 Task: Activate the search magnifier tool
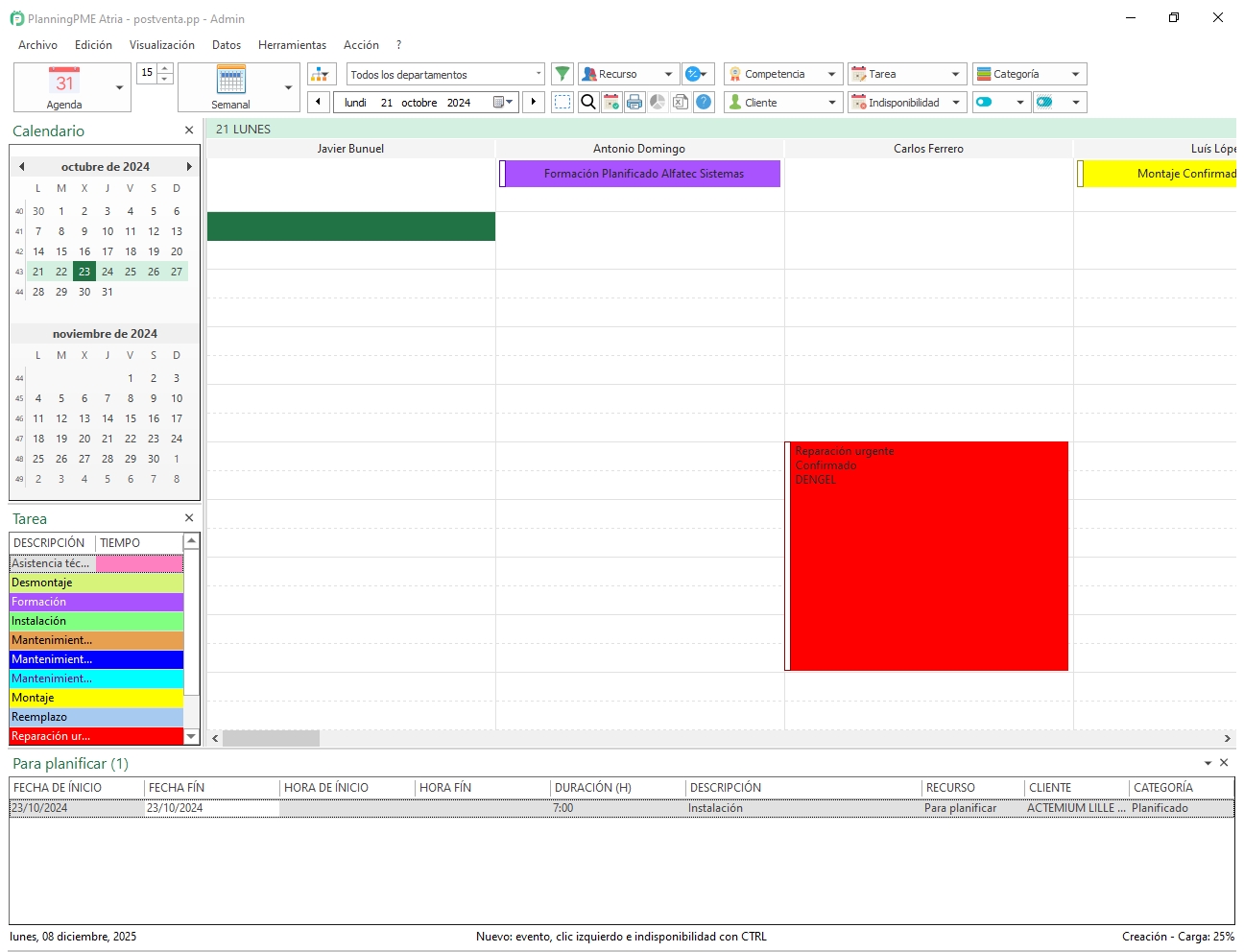587,102
